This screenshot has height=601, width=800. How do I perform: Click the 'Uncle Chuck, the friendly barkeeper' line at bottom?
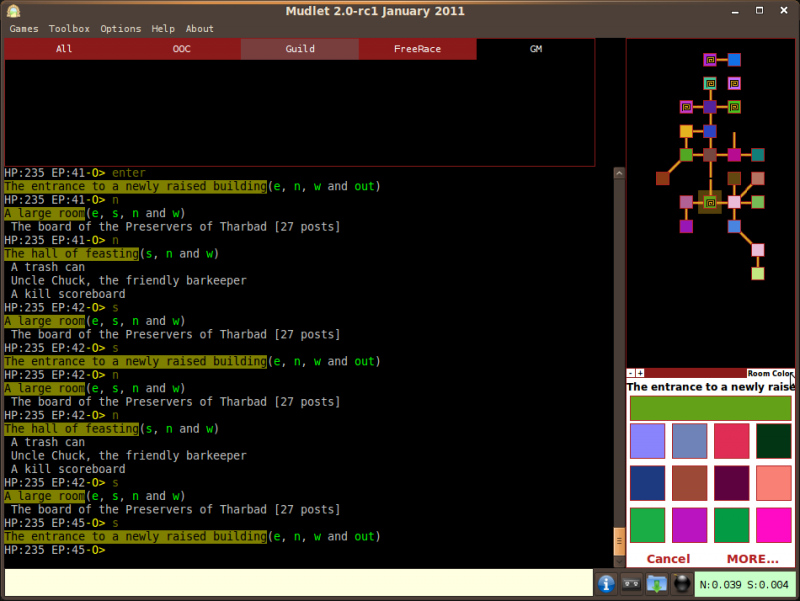129,456
